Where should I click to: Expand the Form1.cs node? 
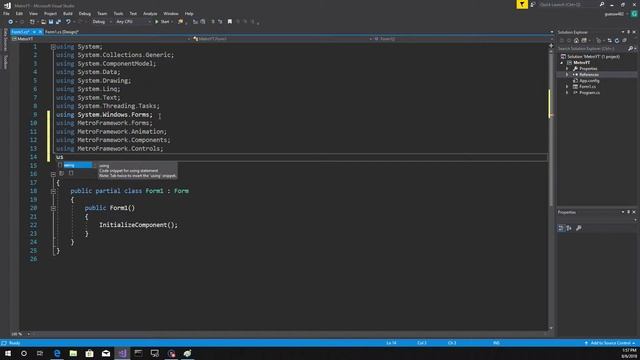click(567, 87)
